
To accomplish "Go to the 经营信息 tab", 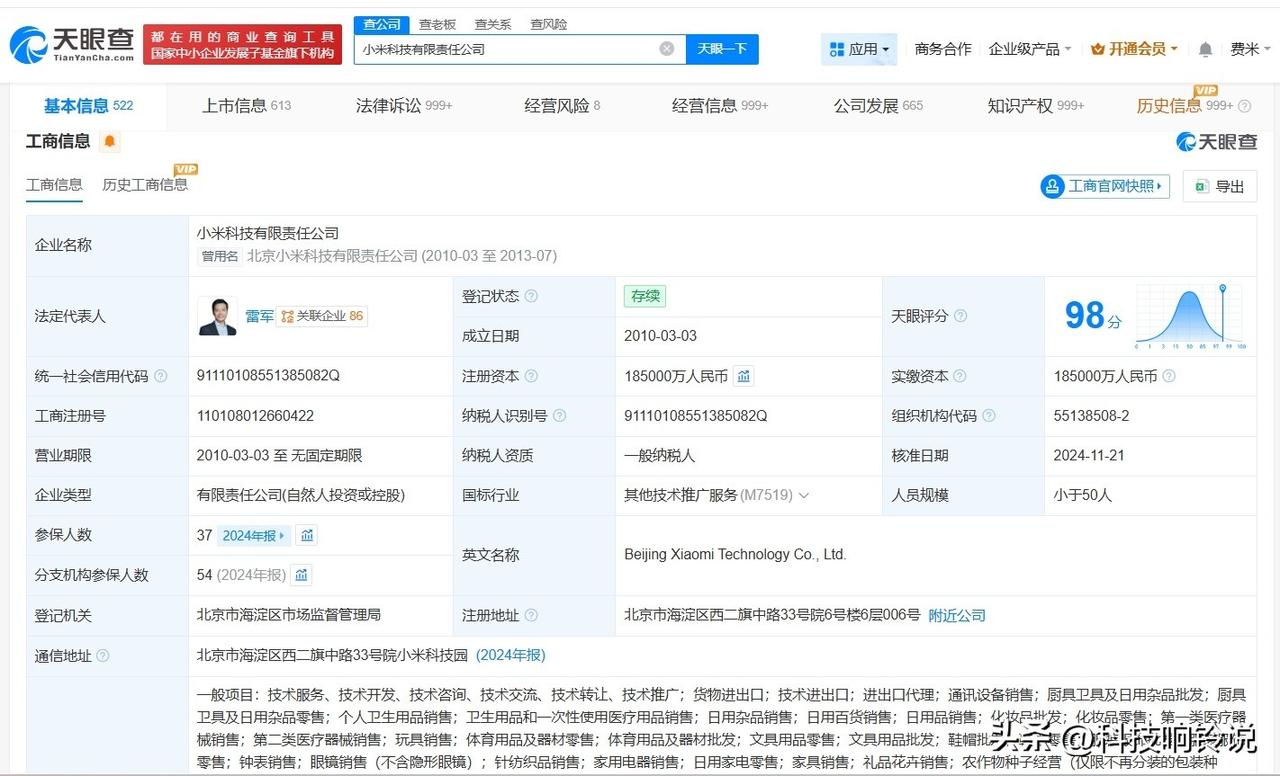I will pos(720,106).
